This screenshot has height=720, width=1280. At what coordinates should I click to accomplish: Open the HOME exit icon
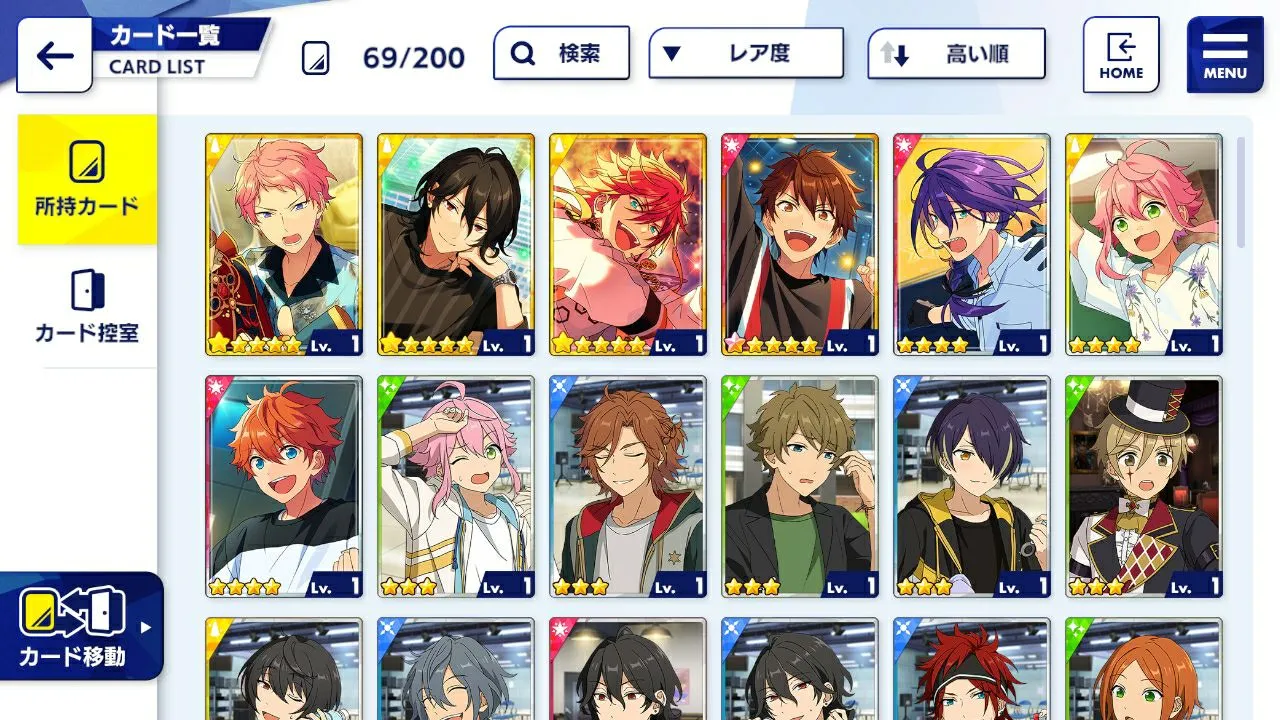point(1121,55)
